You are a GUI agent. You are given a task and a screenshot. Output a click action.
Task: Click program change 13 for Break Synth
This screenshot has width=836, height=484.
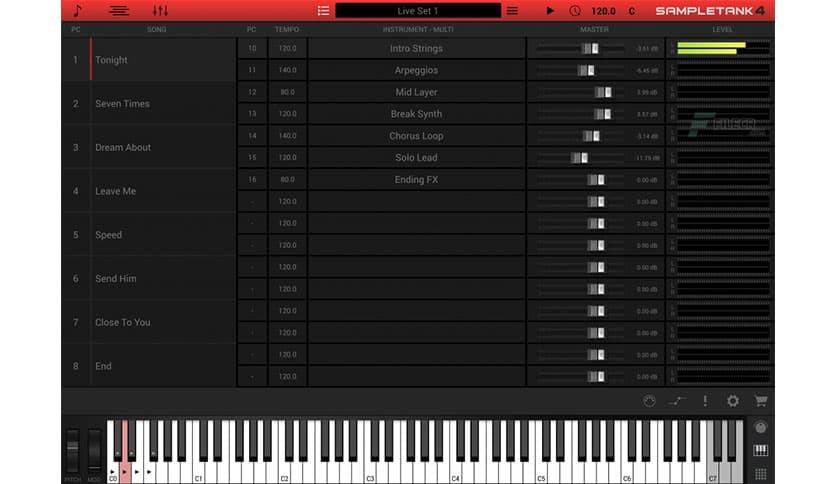coord(252,114)
